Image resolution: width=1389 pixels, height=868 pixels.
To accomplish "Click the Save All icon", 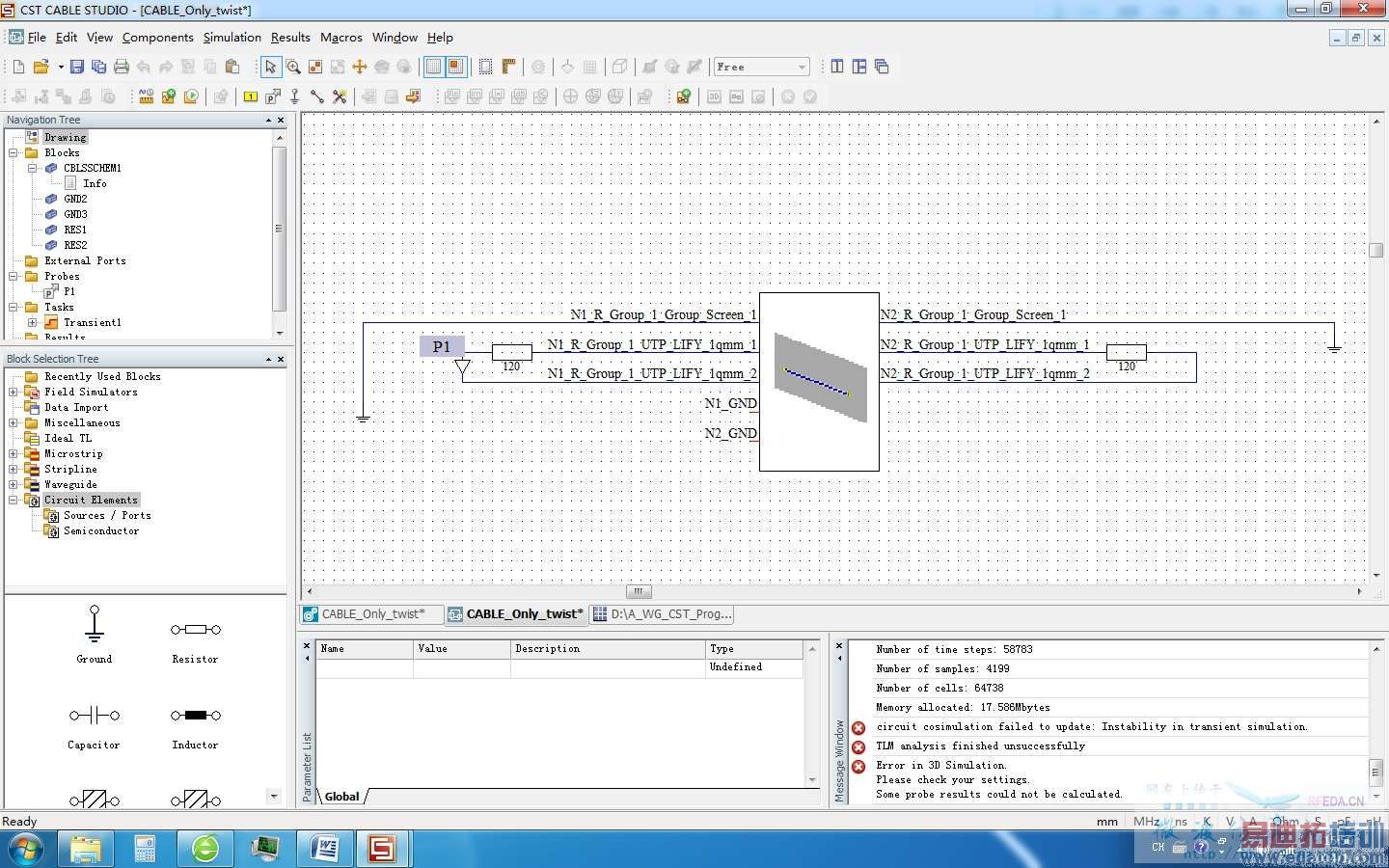I will (x=98, y=67).
